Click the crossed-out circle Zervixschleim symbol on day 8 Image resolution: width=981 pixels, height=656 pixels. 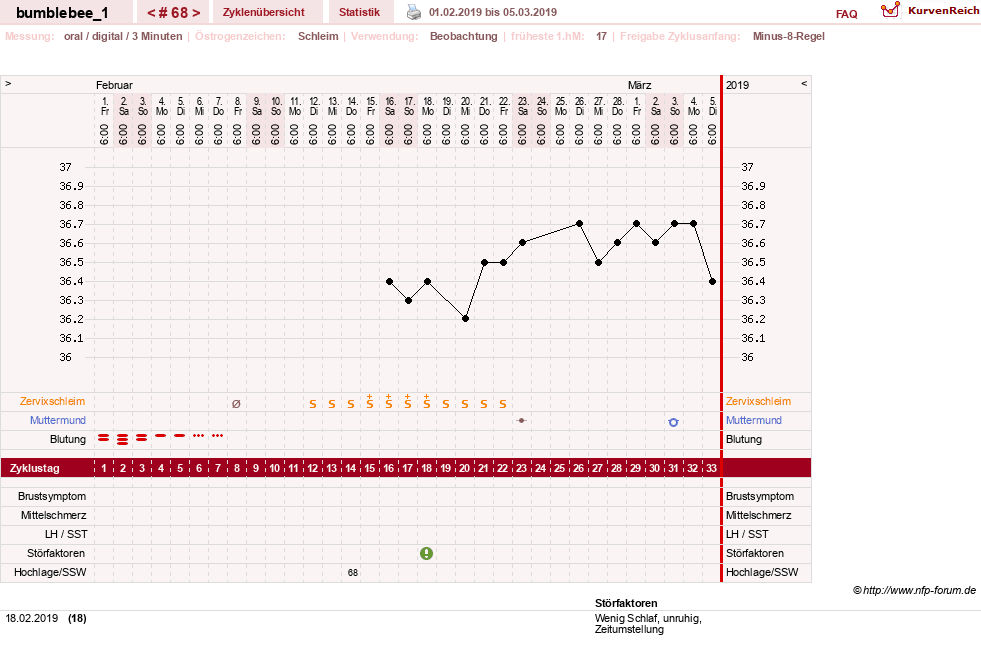236,404
